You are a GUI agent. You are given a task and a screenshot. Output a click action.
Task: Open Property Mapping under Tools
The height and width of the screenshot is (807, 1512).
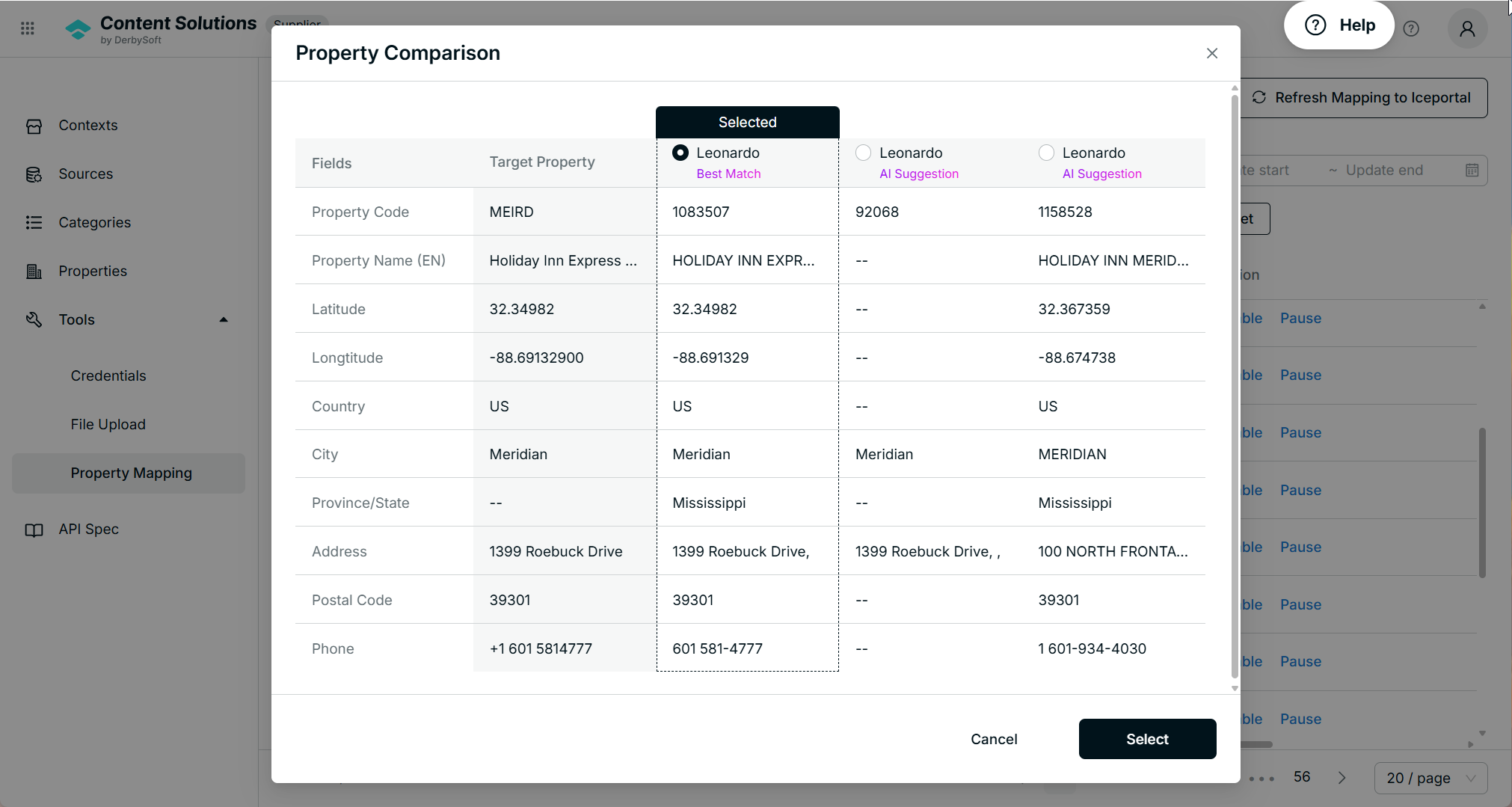pyautogui.click(x=129, y=473)
